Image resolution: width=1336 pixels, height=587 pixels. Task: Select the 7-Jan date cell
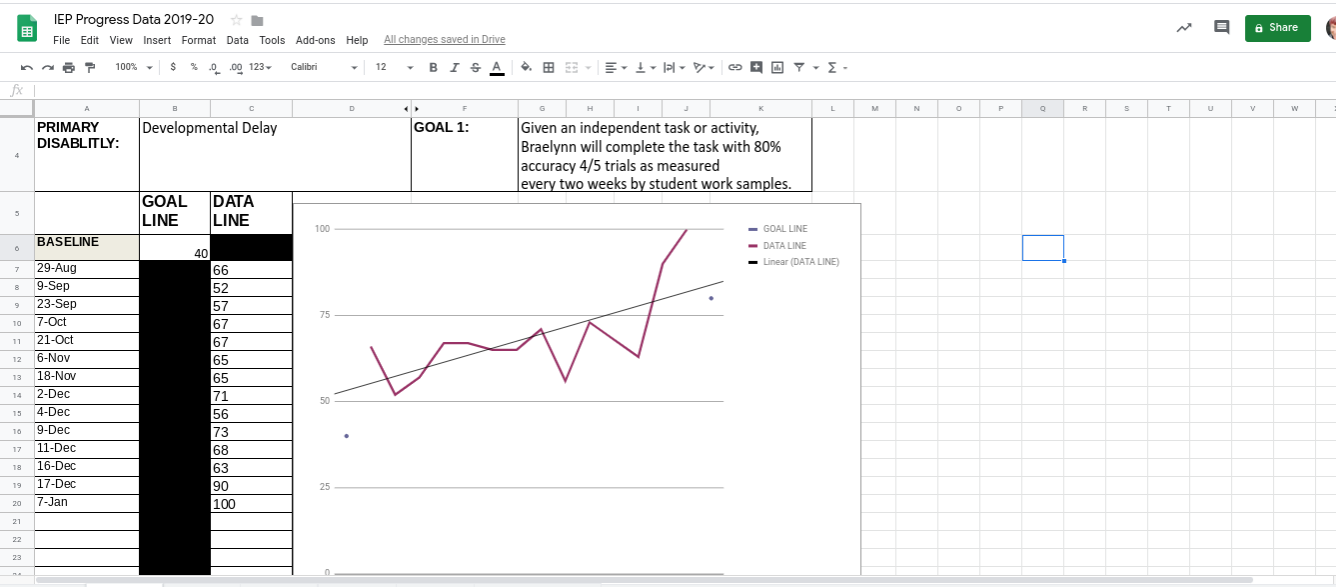coord(87,503)
